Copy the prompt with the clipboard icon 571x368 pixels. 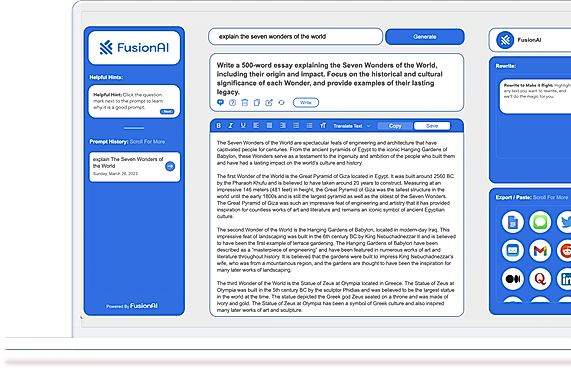click(x=257, y=103)
